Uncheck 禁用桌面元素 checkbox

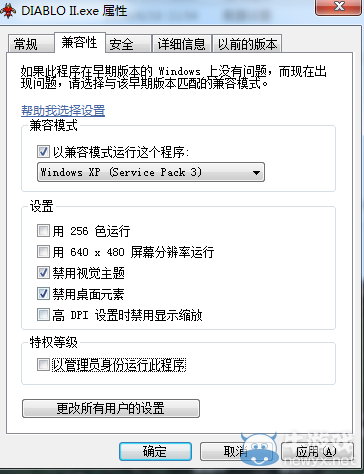point(43,294)
